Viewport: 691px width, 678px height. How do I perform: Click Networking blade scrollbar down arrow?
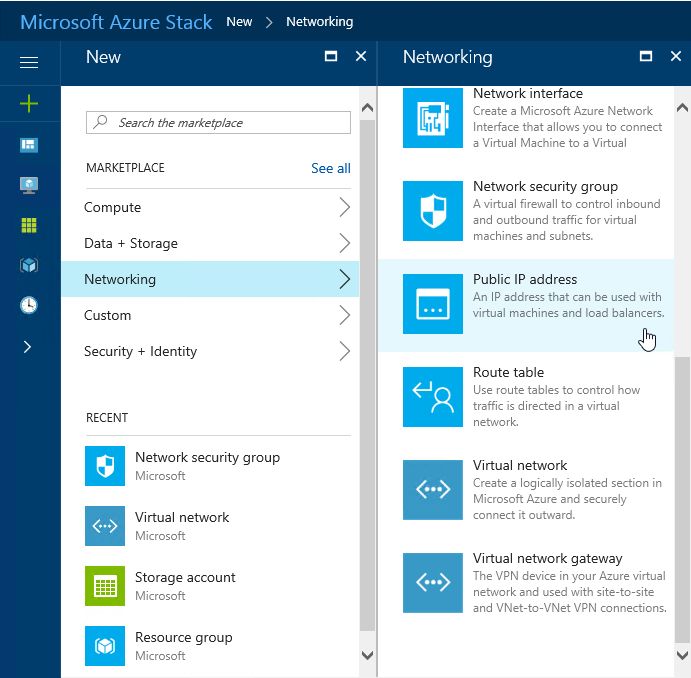[682, 655]
